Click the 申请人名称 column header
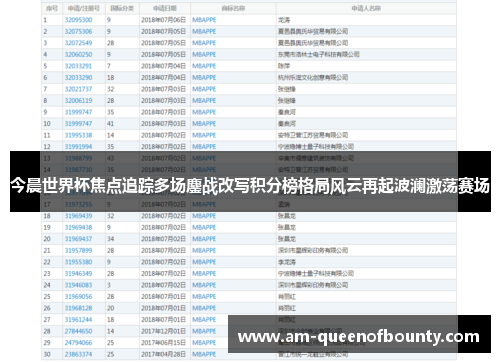The width and height of the screenshot is (500, 362). [x=366, y=8]
